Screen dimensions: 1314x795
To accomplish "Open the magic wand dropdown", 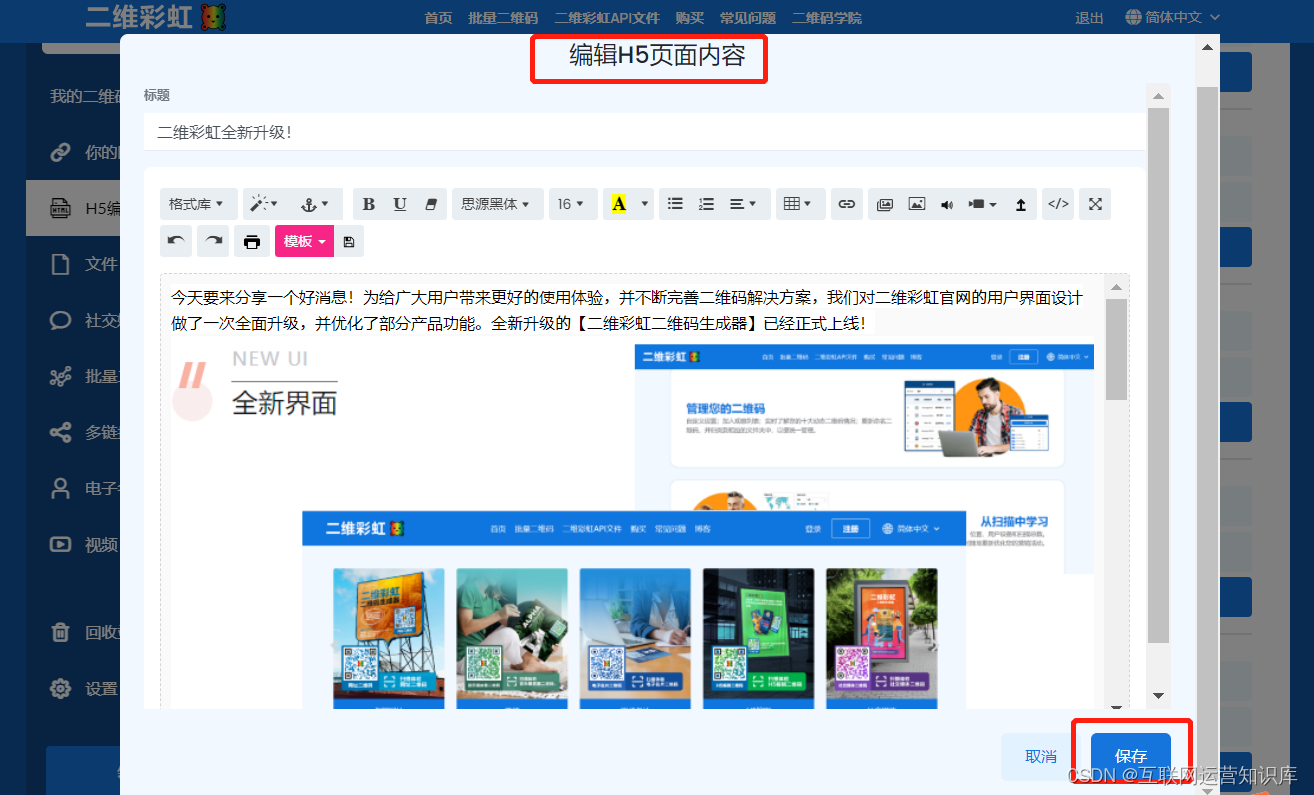I will 264,204.
